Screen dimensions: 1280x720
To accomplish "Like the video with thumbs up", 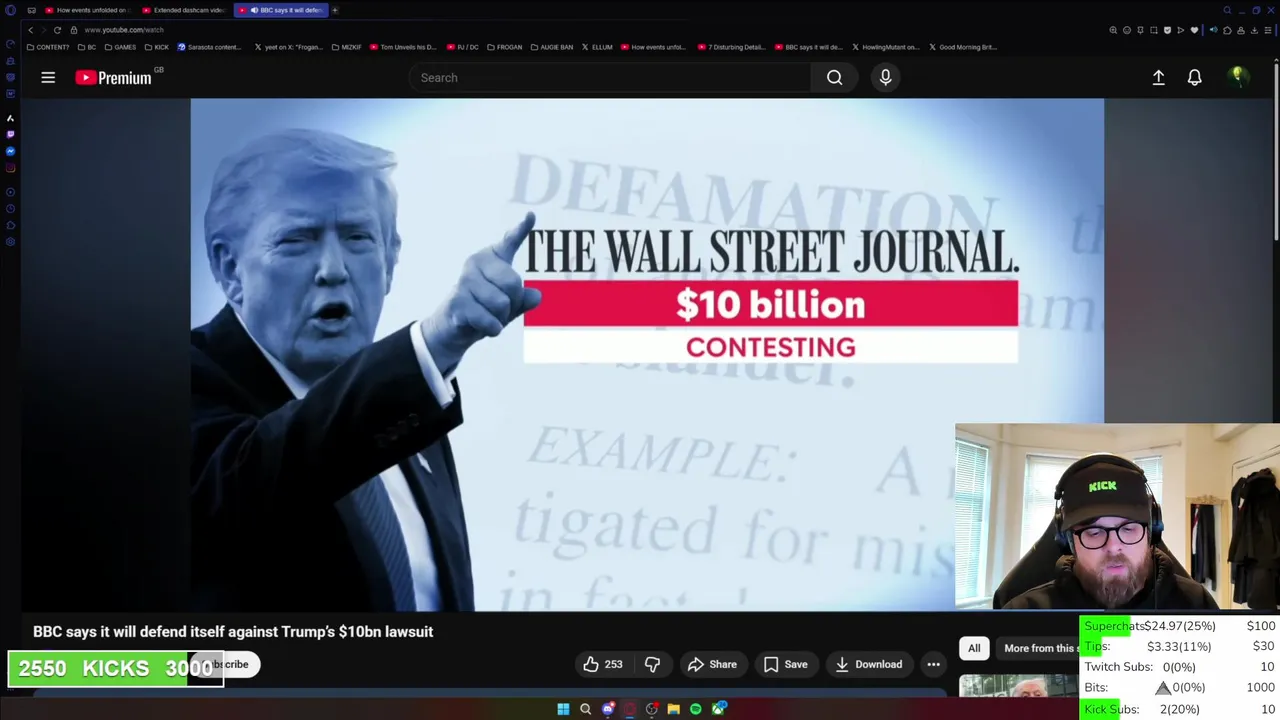I will pos(603,664).
